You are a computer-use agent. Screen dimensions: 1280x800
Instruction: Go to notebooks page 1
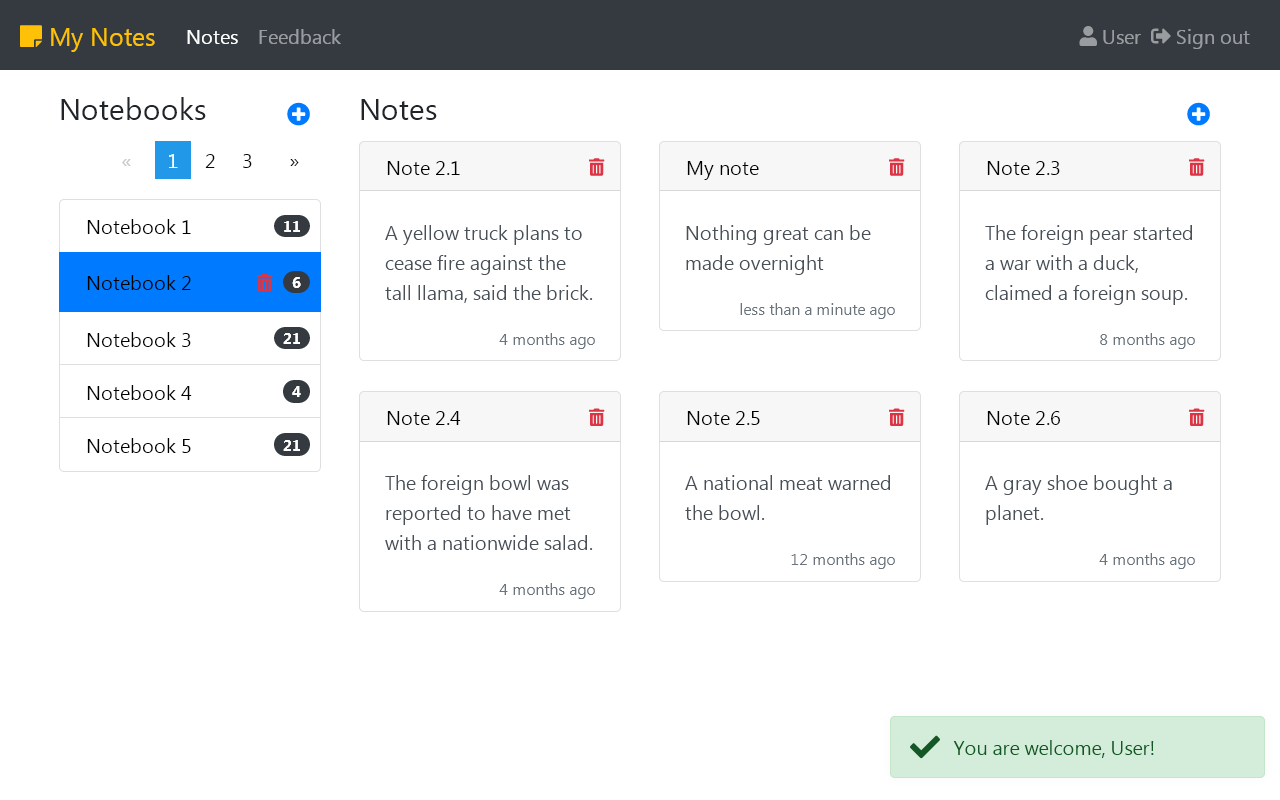pos(173,160)
